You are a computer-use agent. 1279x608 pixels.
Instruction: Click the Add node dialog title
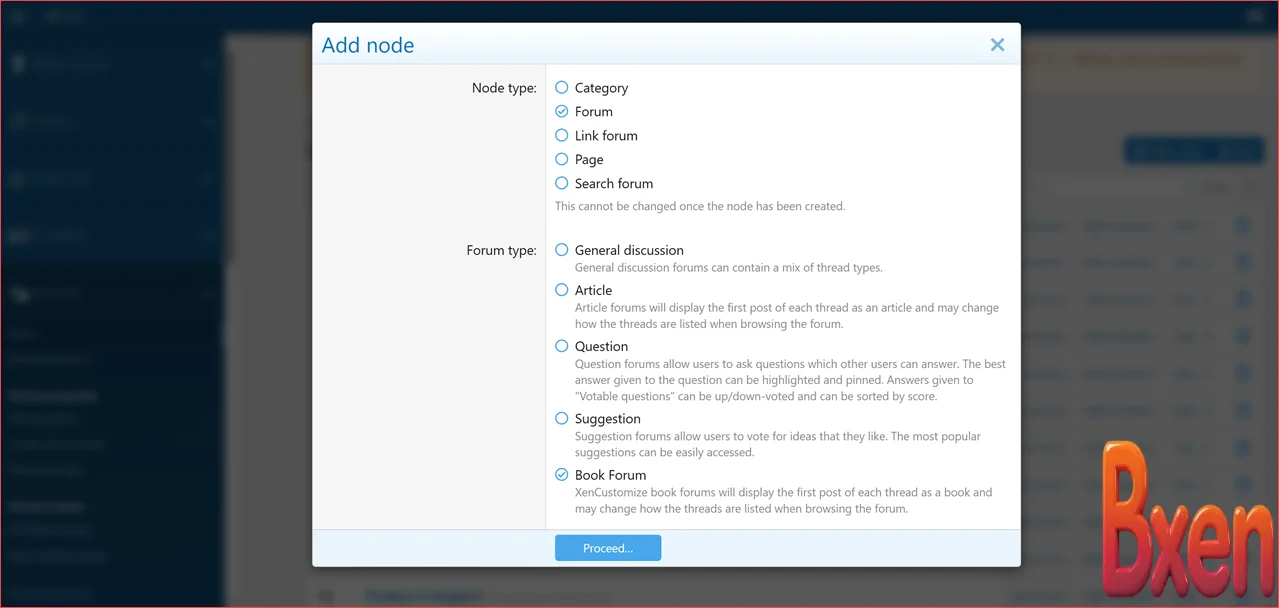368,46
